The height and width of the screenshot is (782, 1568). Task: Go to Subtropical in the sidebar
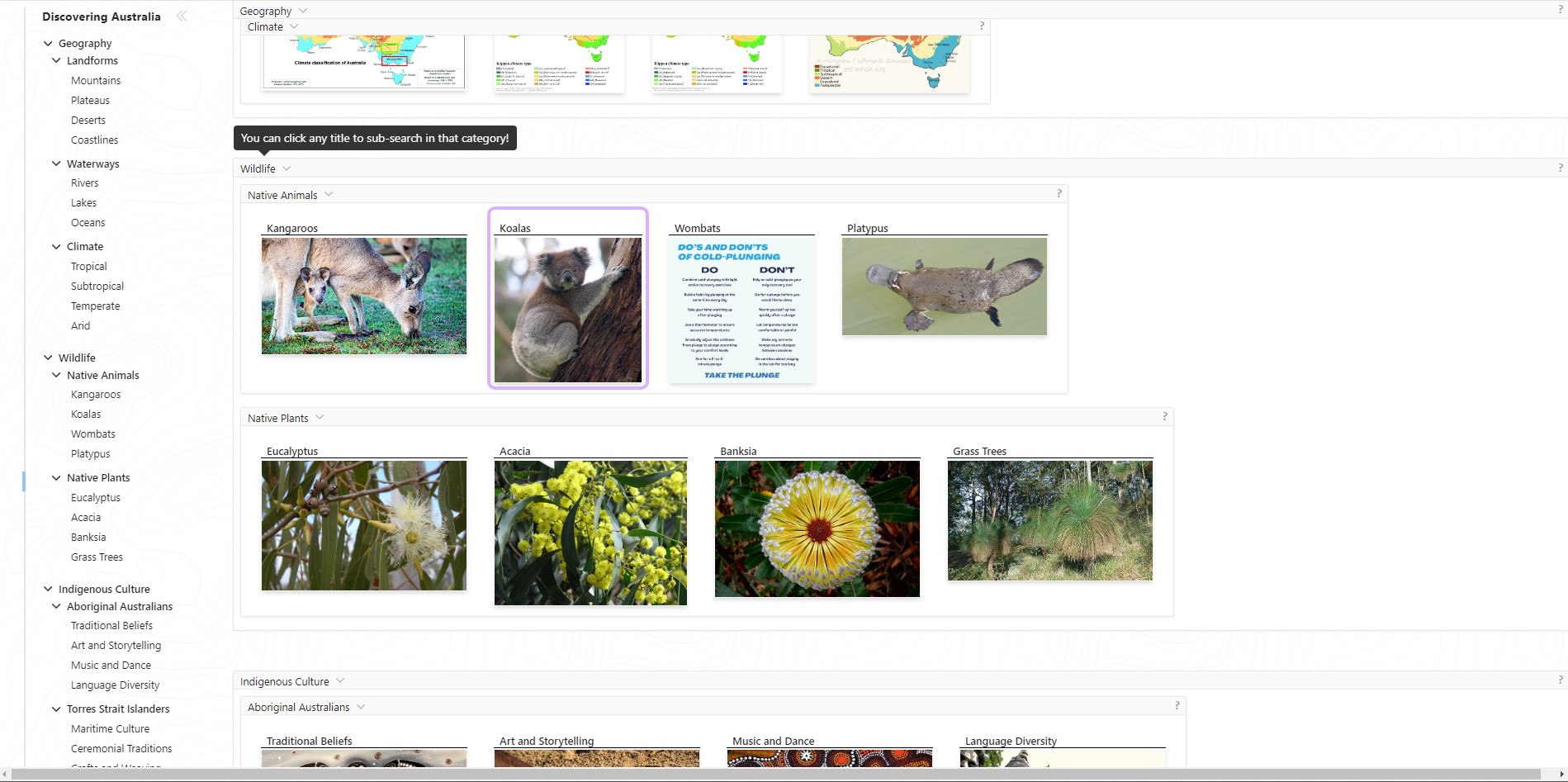pyautogui.click(x=97, y=286)
